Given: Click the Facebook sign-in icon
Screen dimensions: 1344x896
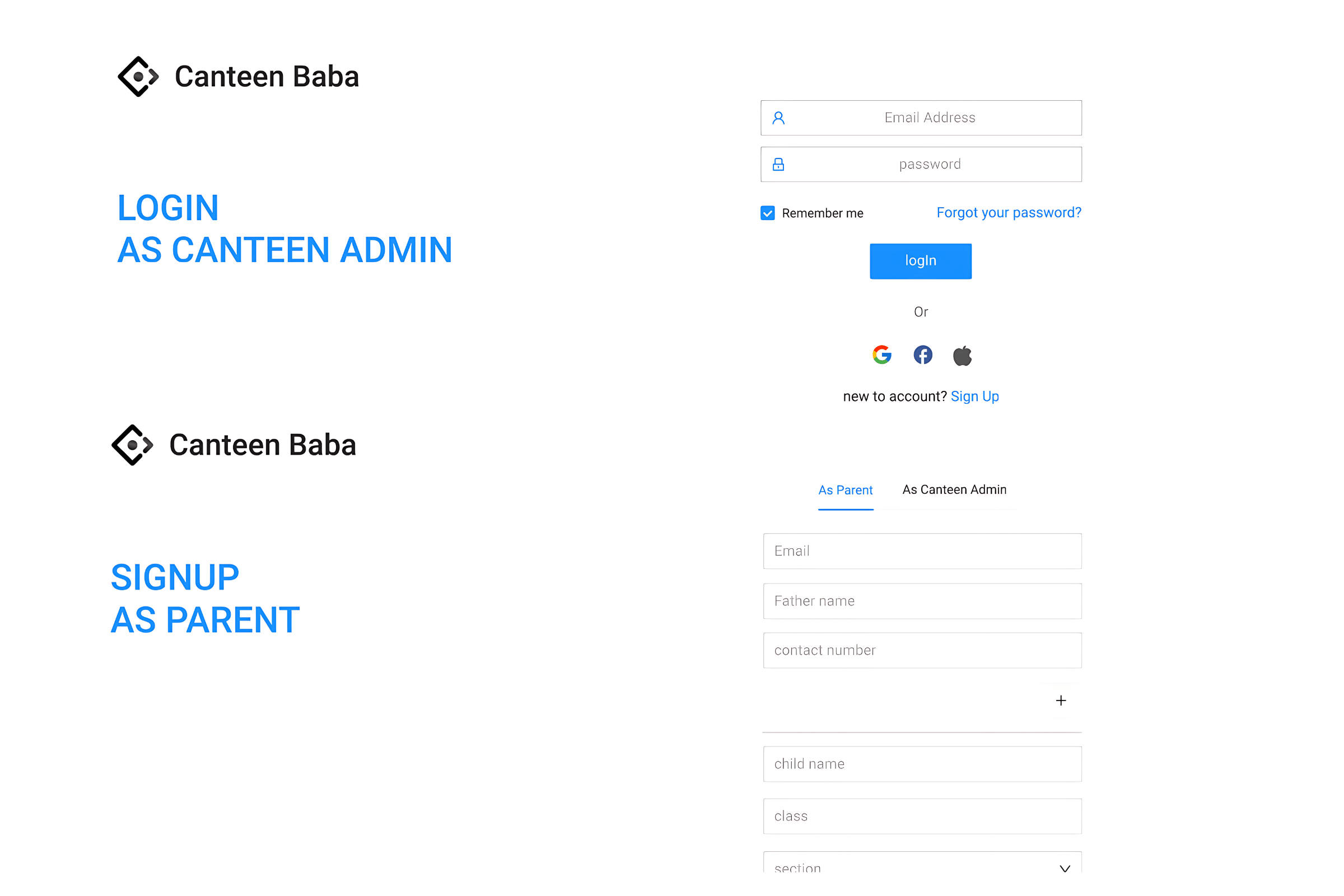Looking at the screenshot, I should point(922,355).
